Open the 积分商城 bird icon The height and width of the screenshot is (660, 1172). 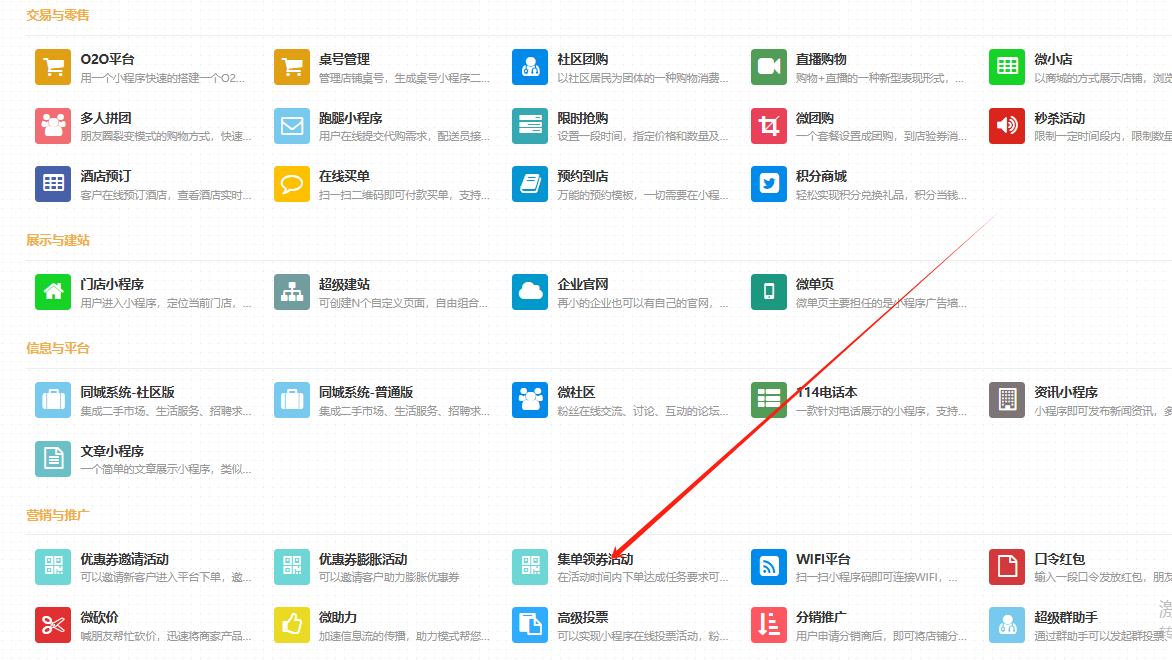point(768,184)
